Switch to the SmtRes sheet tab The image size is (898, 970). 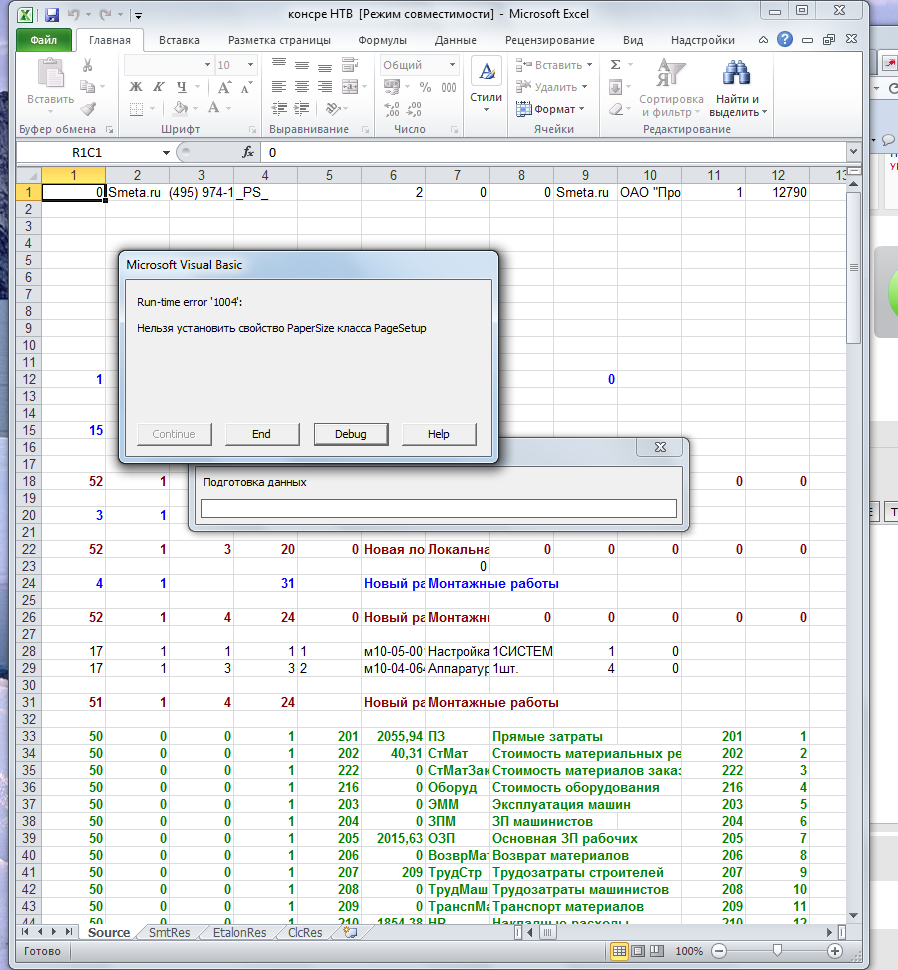(171, 932)
